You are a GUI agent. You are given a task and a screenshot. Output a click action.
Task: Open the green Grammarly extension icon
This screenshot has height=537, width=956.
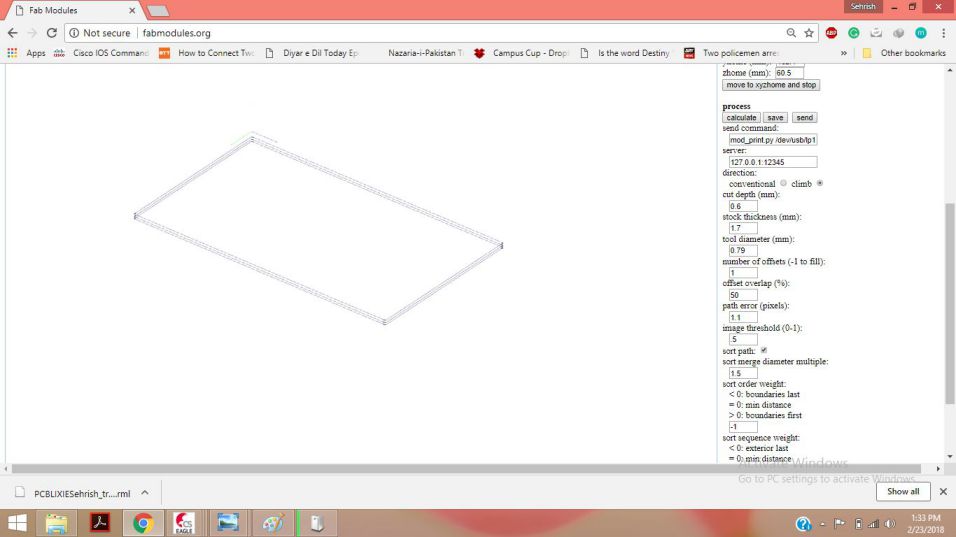[854, 33]
